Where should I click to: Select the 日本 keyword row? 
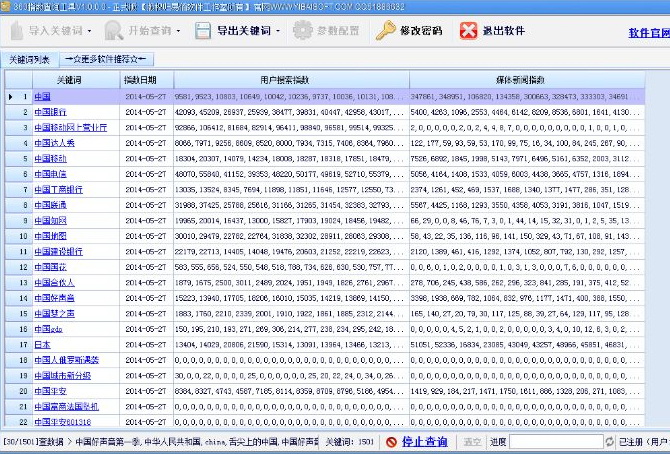[42, 343]
